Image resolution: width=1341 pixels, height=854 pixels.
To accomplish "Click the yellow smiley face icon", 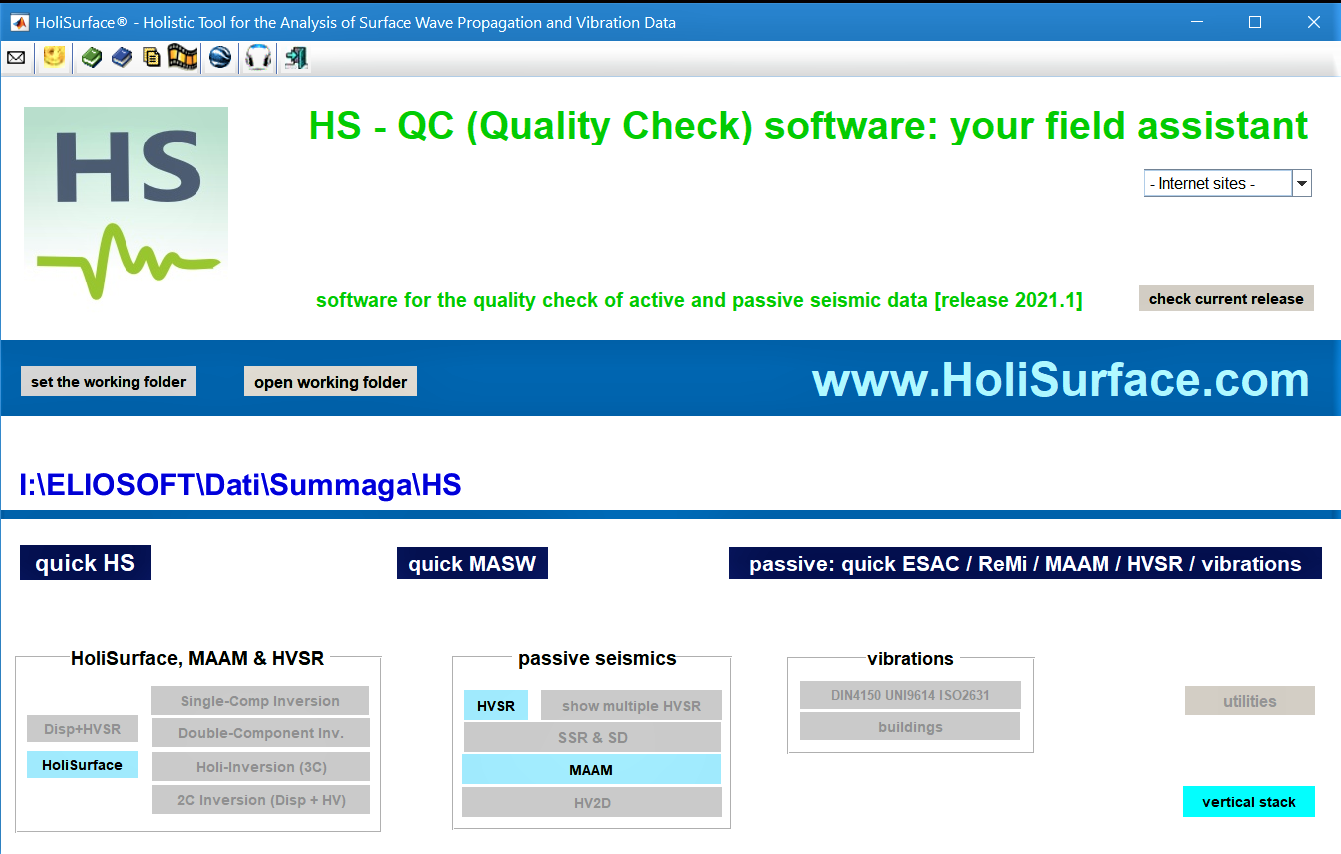I will pos(54,58).
